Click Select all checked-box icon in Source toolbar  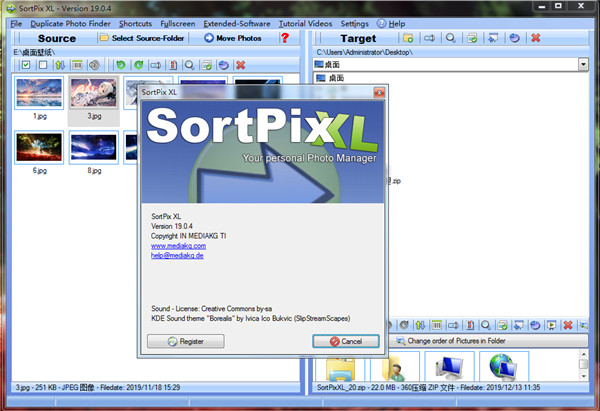pyautogui.click(x=26, y=65)
